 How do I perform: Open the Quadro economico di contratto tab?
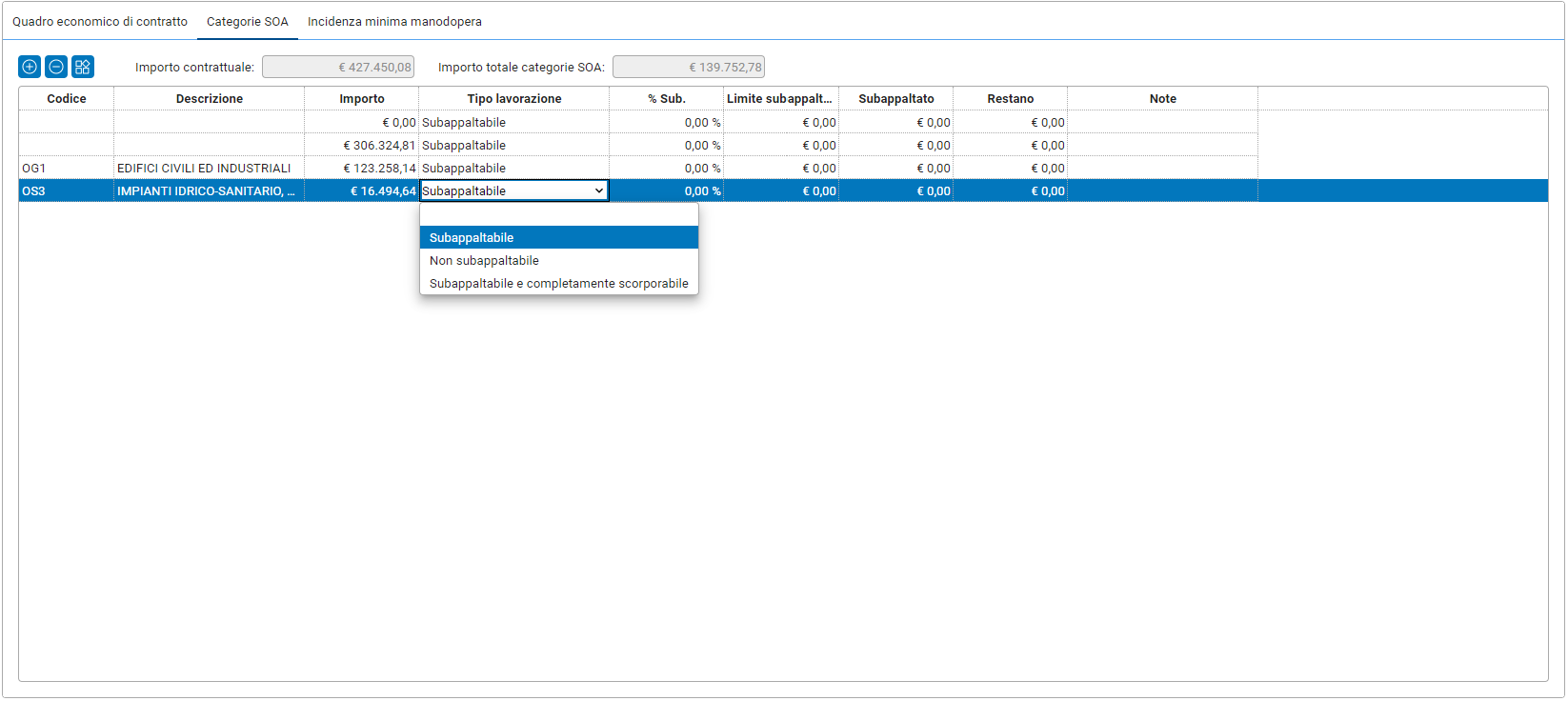point(100,21)
